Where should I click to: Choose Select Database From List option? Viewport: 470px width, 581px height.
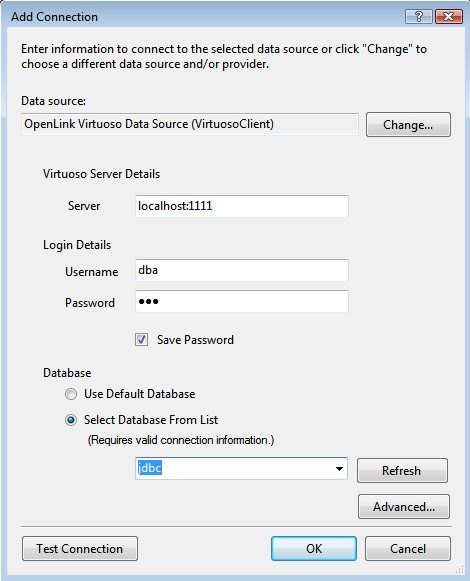[x=71, y=420]
